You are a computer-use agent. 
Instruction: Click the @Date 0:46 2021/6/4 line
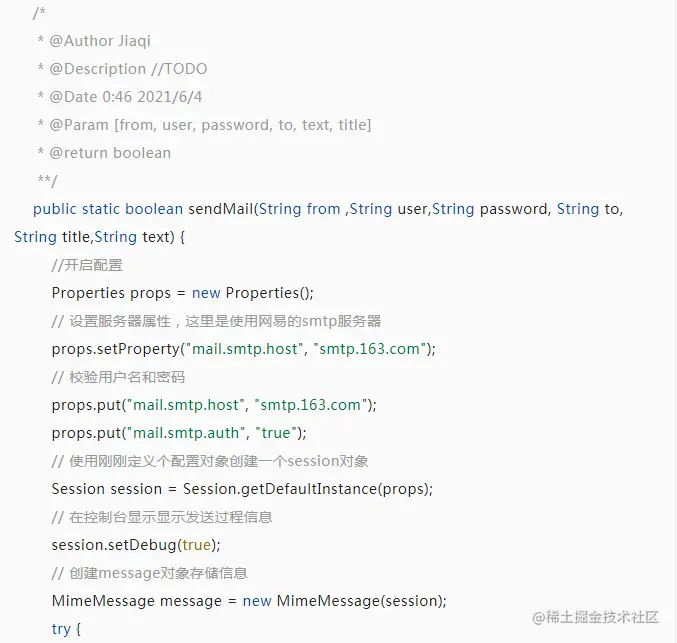coord(120,97)
